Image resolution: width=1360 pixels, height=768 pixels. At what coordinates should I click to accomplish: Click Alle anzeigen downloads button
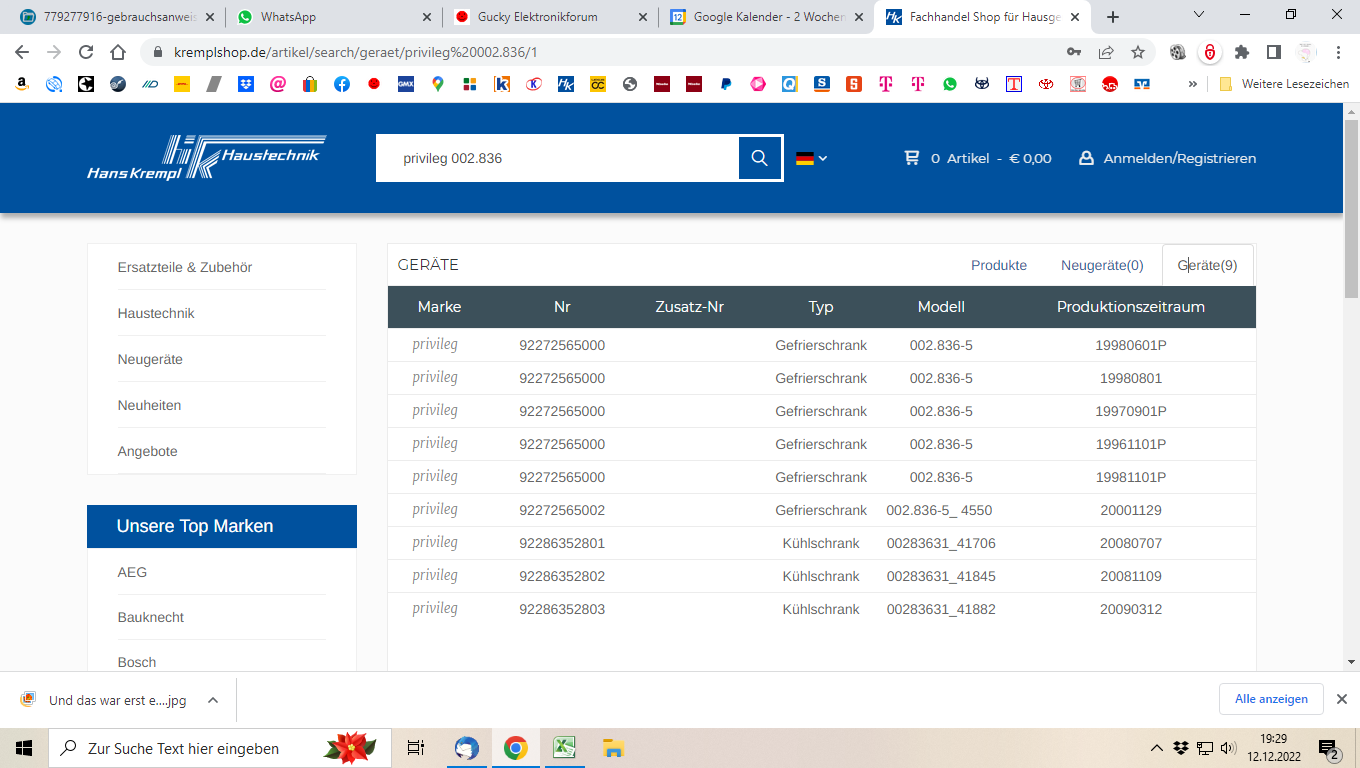tap(1271, 699)
